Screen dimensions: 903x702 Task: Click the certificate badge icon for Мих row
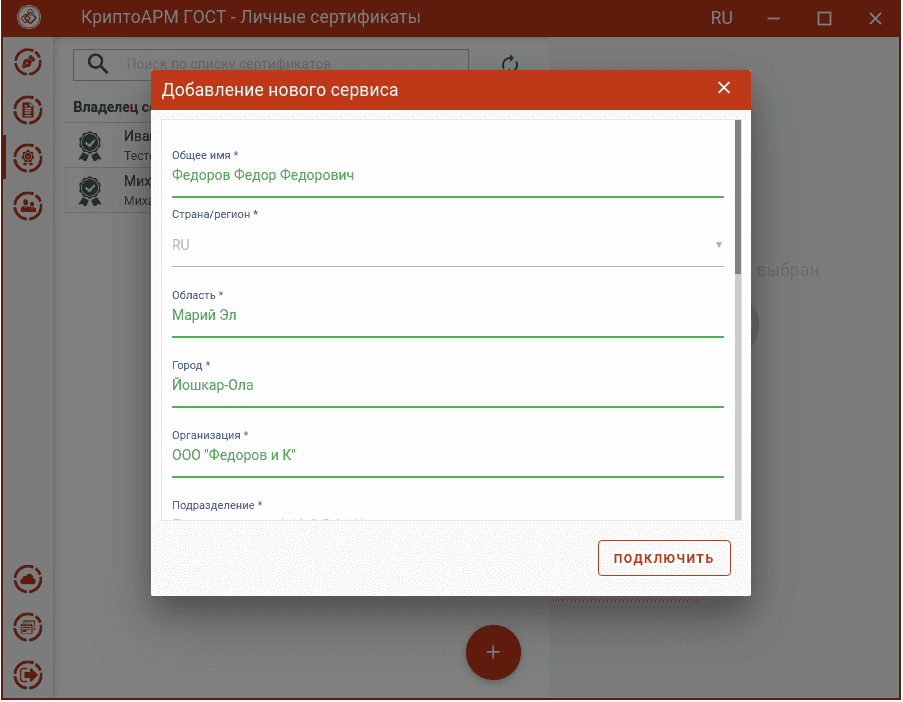(x=90, y=191)
